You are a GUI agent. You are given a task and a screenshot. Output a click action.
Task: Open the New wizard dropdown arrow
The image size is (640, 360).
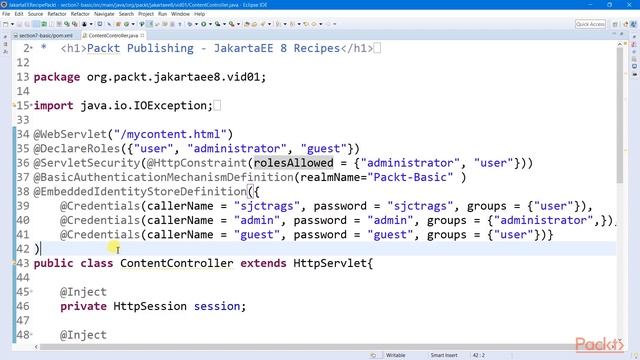tap(12, 24)
